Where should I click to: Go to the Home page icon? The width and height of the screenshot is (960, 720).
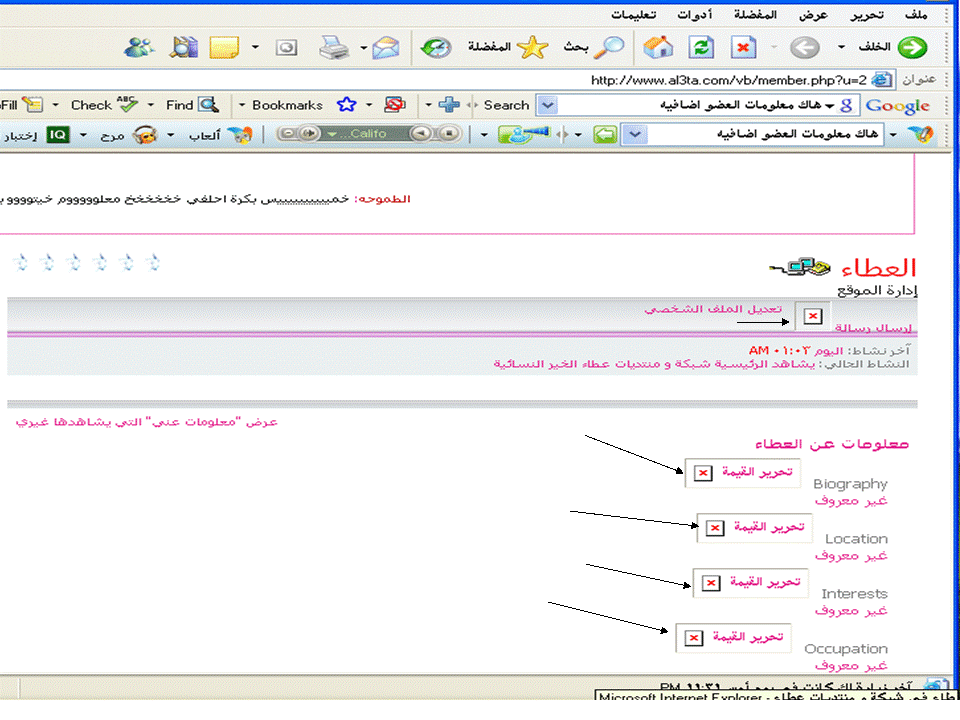pyautogui.click(x=657, y=47)
